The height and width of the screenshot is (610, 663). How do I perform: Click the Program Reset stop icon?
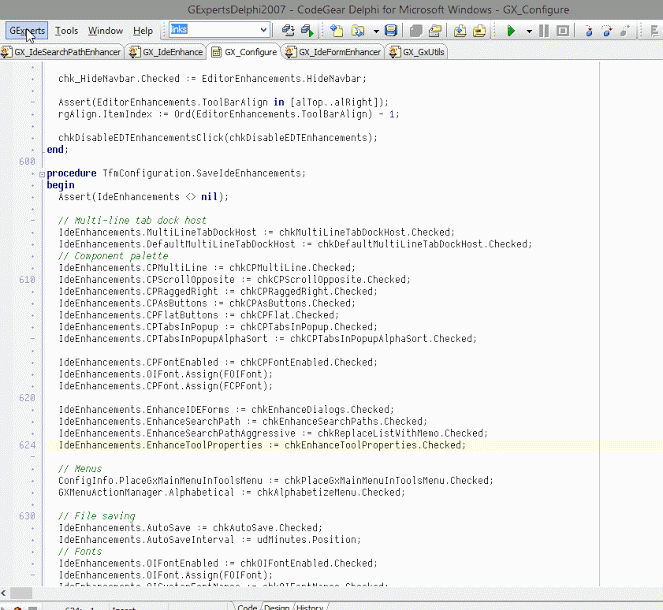(x=562, y=31)
